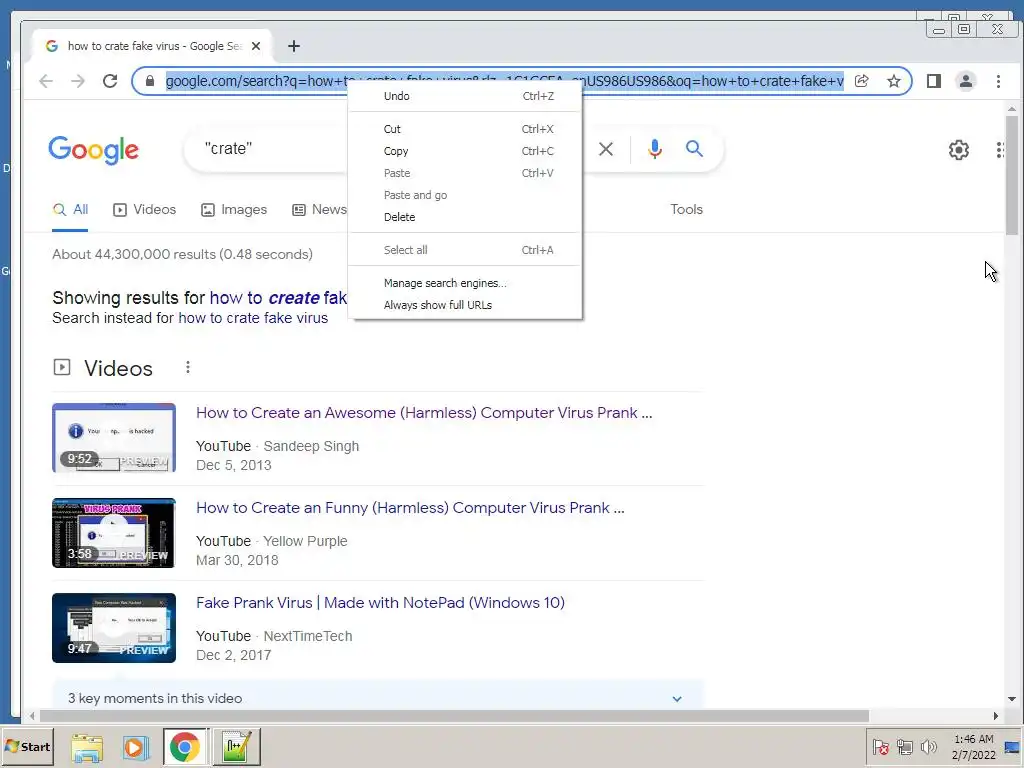Close the Google Search tab

(x=256, y=46)
